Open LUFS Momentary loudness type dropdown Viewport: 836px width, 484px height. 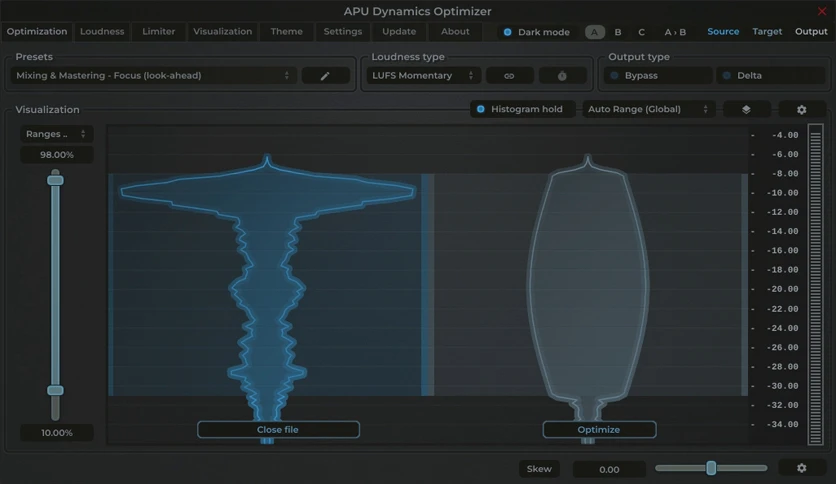(423, 76)
